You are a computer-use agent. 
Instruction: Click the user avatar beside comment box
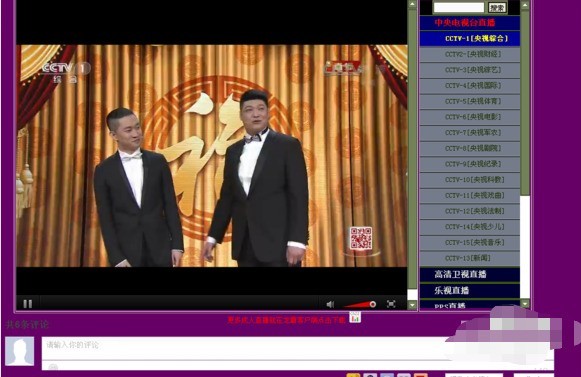[x=20, y=351]
